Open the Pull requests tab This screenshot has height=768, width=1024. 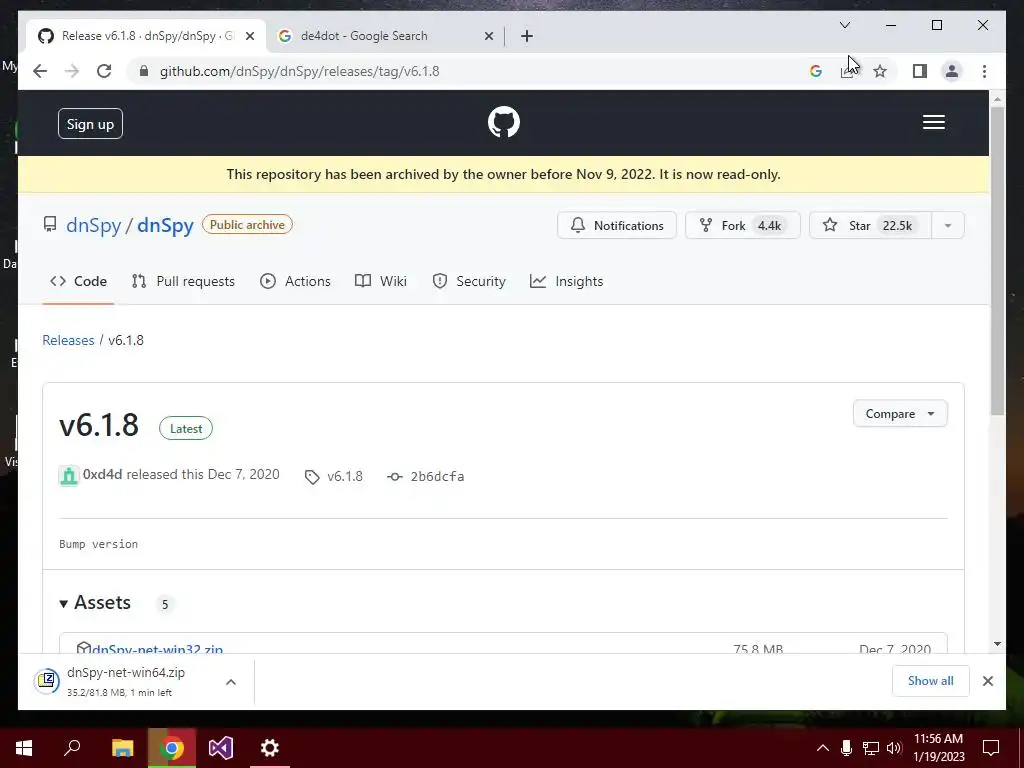183,281
